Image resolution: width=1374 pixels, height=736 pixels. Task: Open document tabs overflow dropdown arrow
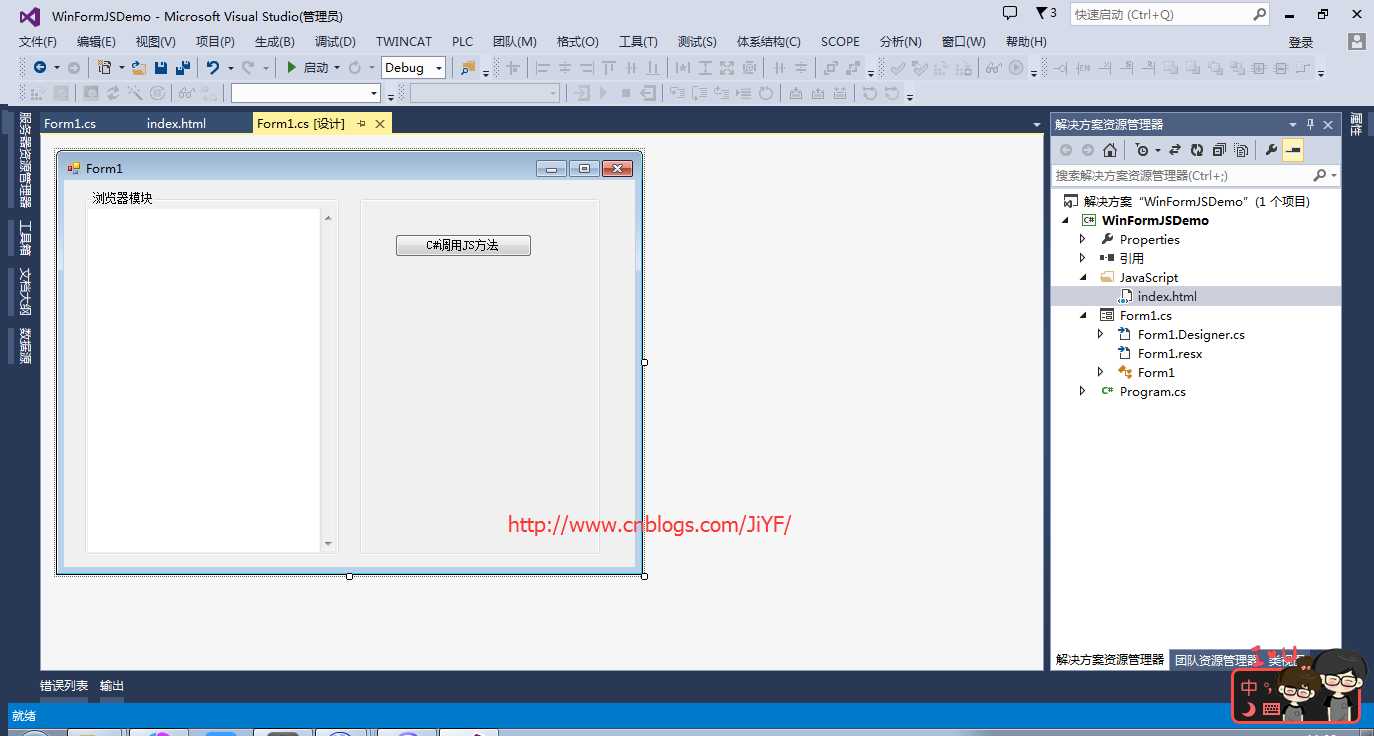[1036, 125]
